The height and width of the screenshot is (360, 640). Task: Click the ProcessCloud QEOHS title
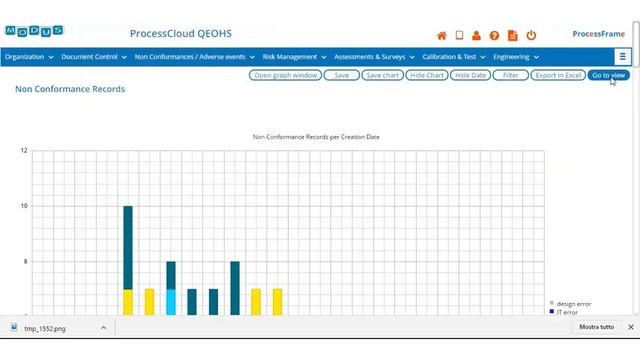click(x=180, y=33)
